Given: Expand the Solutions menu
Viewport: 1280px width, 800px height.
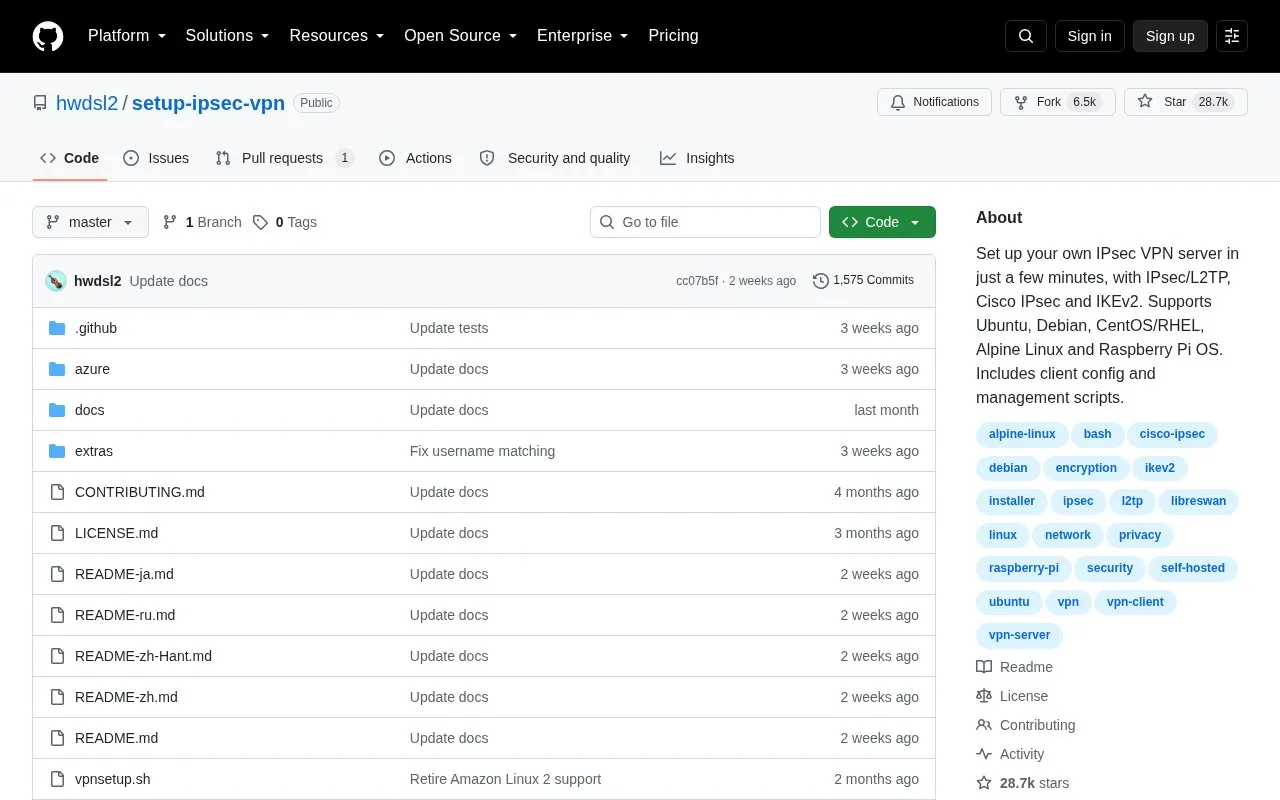Looking at the screenshot, I should point(228,36).
